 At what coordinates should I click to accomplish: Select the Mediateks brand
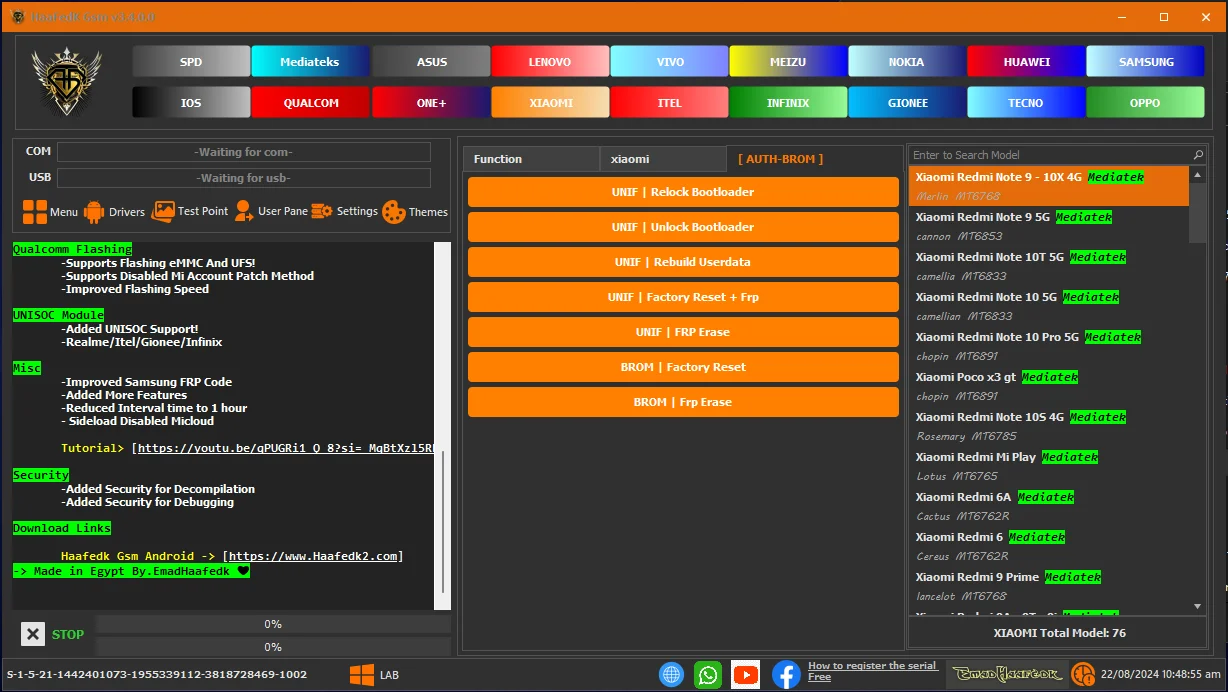[310, 62]
